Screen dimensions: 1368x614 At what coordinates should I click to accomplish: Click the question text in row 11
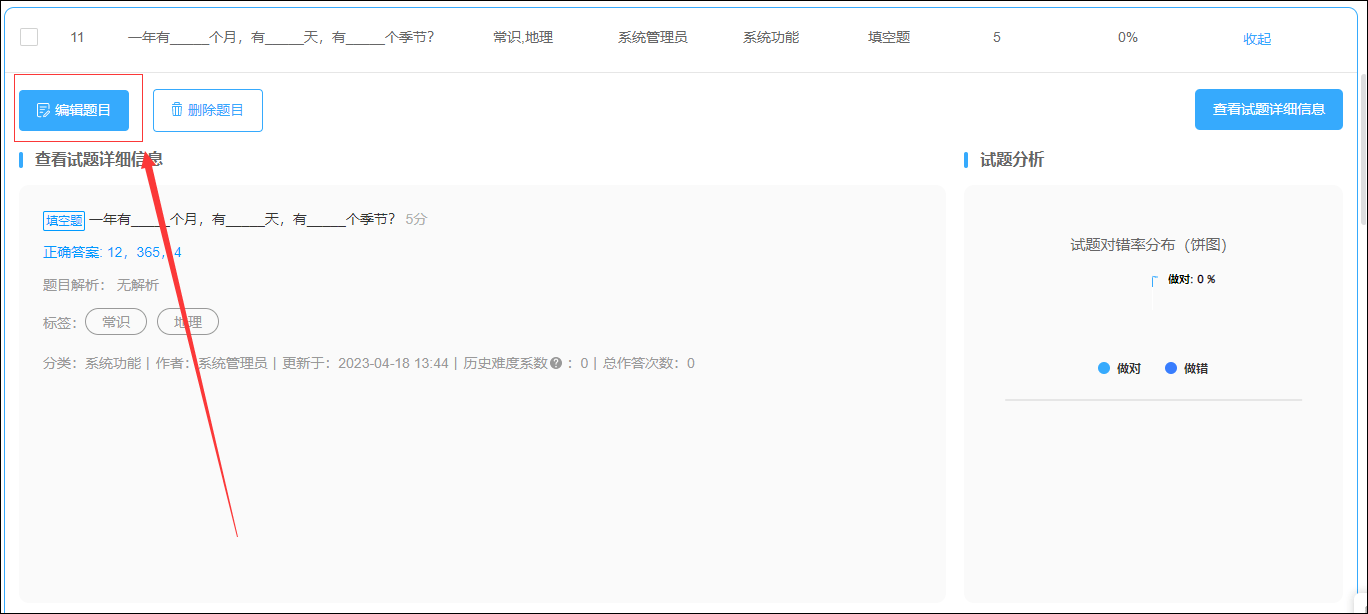[280, 37]
